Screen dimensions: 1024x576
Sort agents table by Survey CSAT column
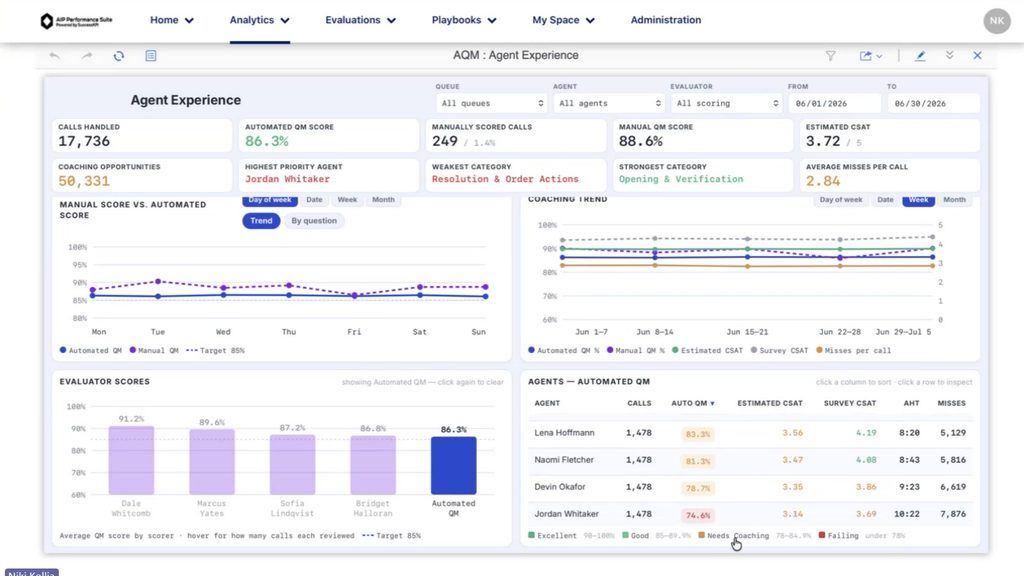point(850,404)
